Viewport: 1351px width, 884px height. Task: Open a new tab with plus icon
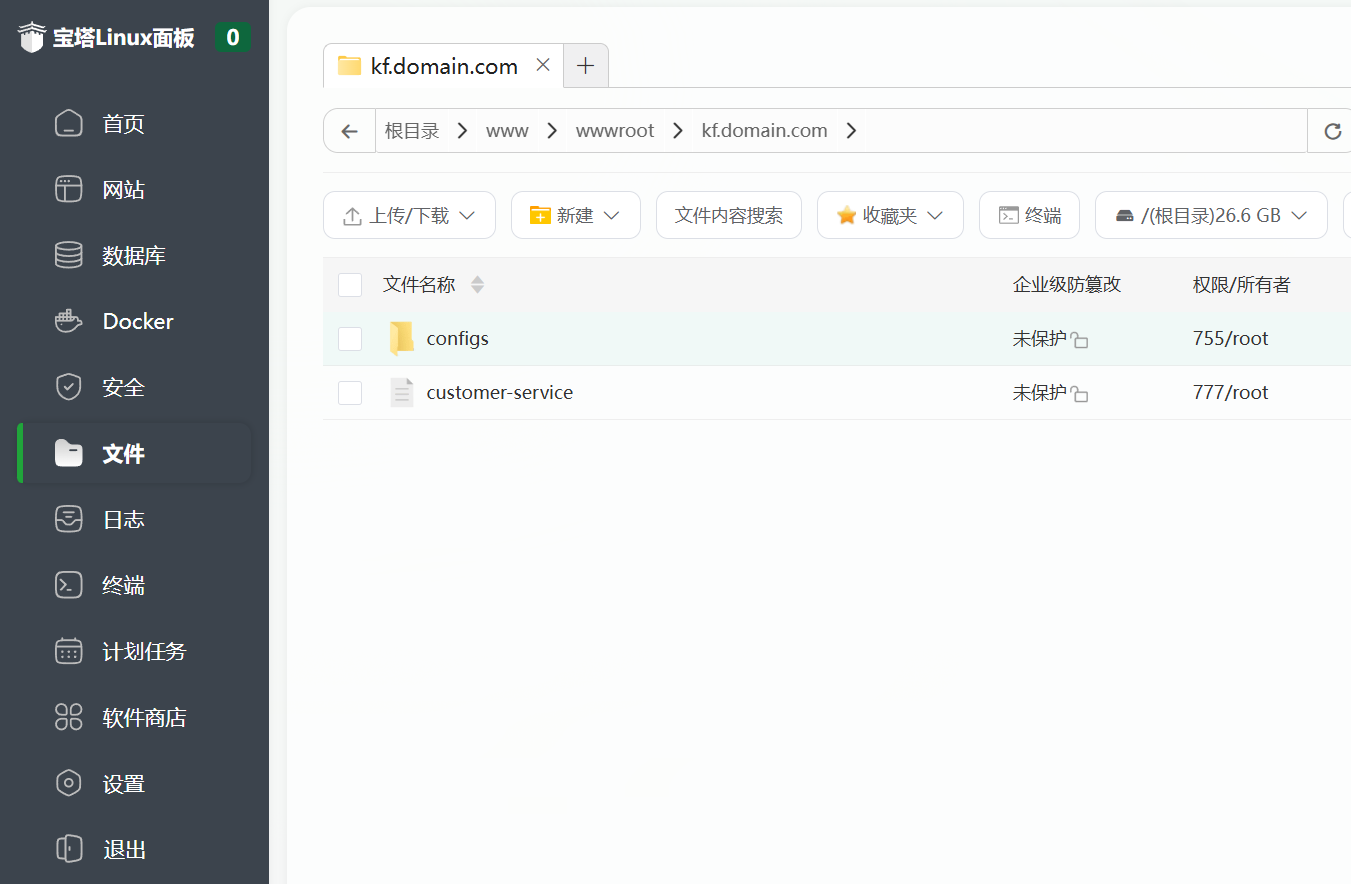[586, 66]
